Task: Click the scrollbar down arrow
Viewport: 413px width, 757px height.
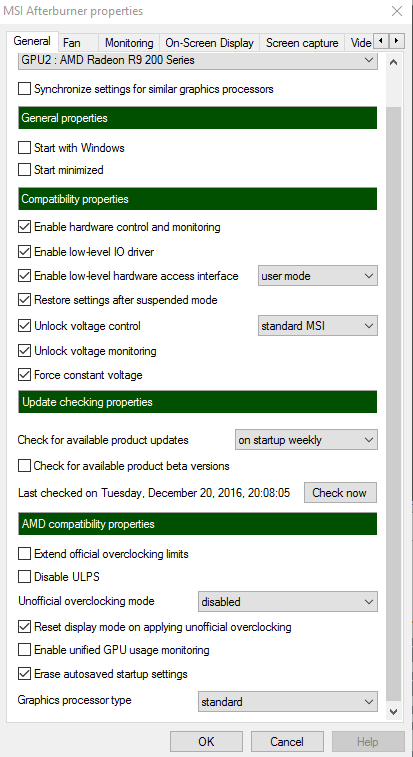Action: pos(393,712)
